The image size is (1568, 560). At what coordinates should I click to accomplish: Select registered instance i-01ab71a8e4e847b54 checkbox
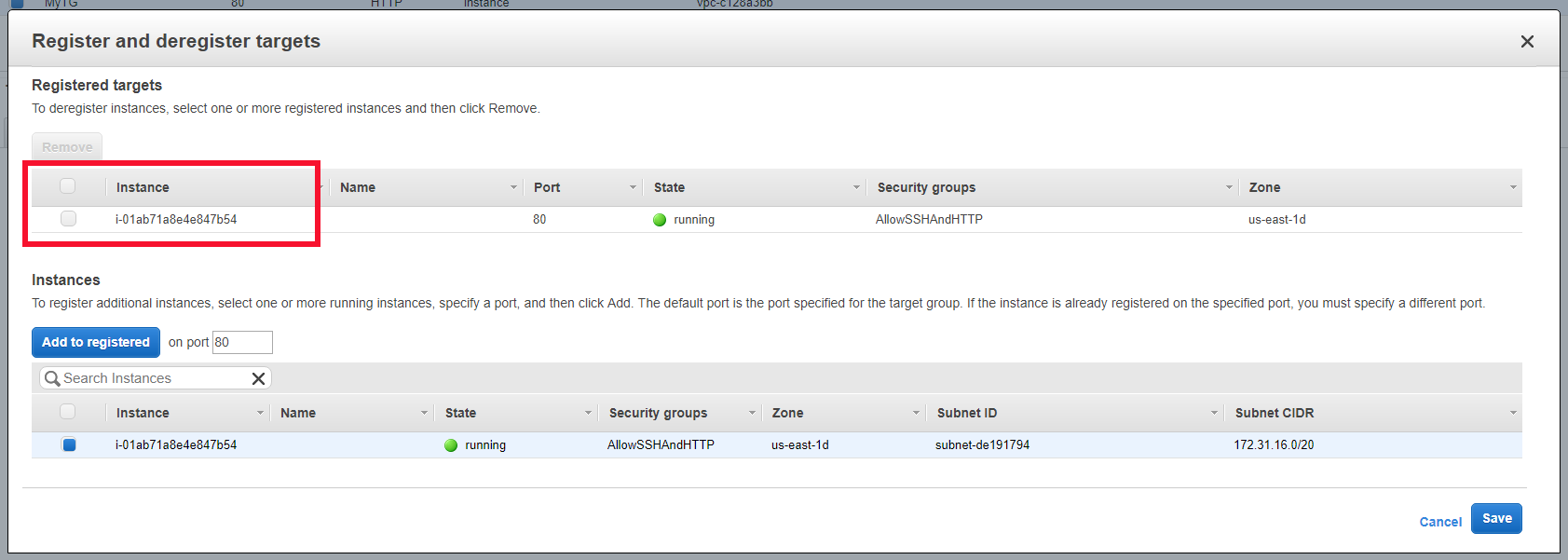(x=68, y=219)
